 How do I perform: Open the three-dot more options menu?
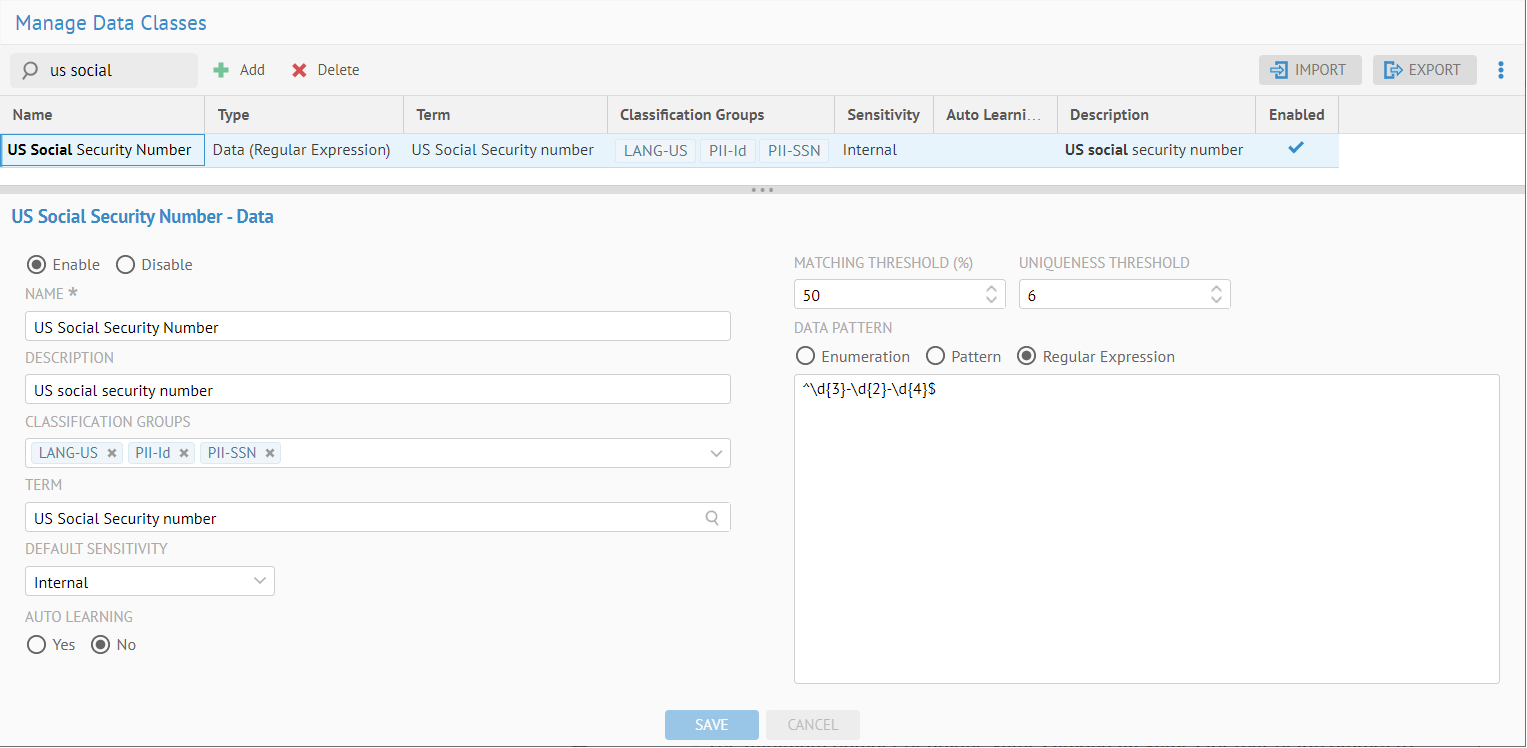coord(1500,70)
